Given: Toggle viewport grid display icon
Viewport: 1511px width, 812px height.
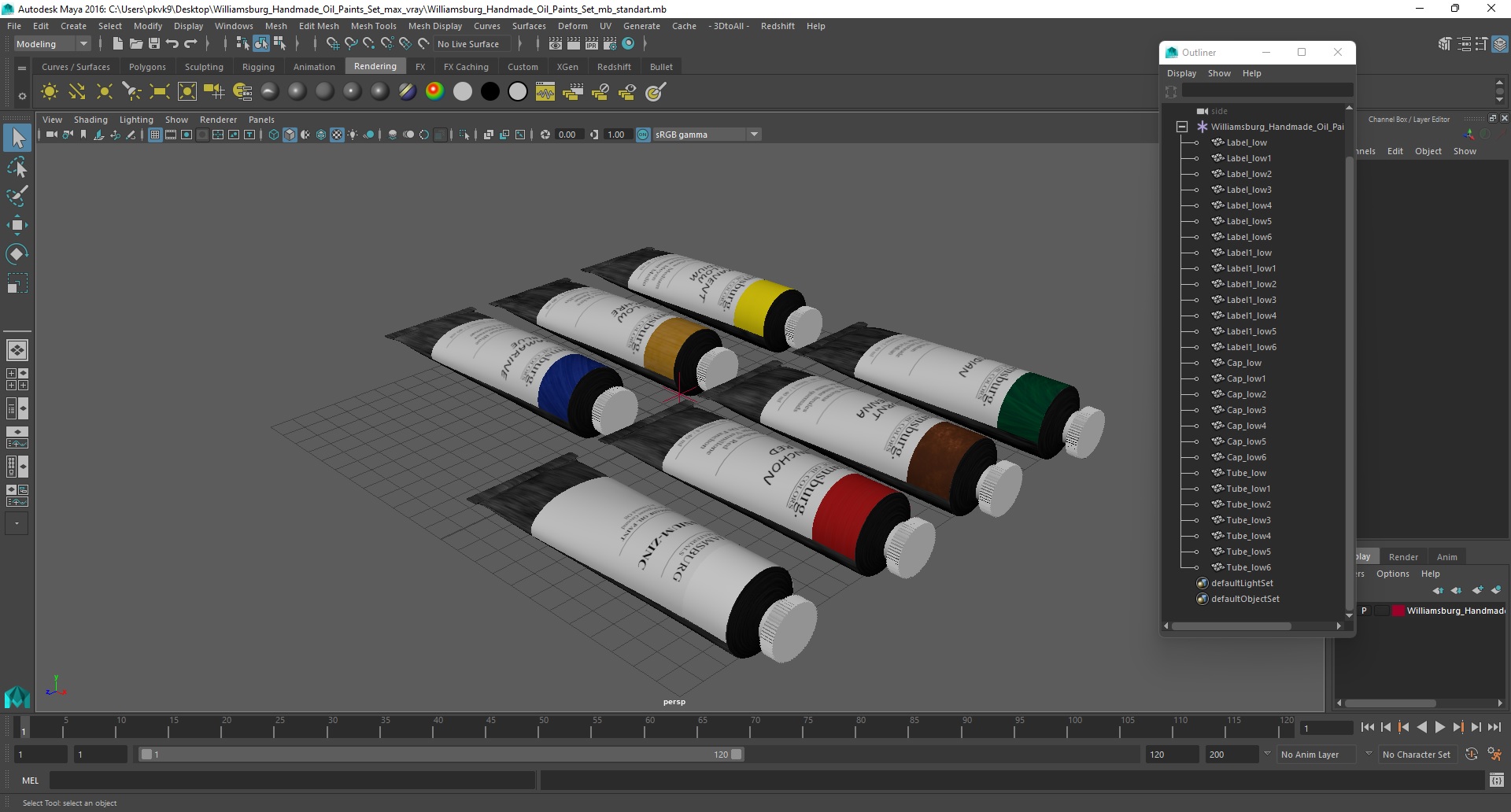Looking at the screenshot, I should coord(155,135).
